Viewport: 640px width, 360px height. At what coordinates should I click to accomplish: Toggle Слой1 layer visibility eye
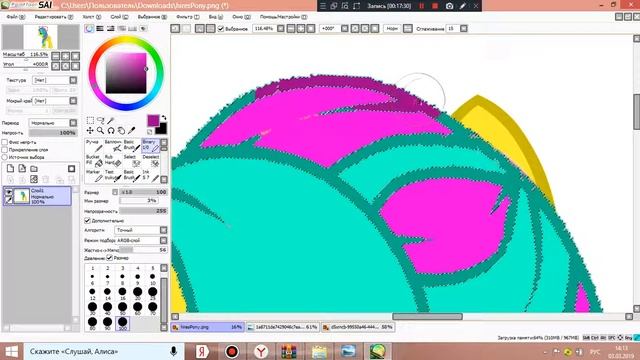point(8,191)
